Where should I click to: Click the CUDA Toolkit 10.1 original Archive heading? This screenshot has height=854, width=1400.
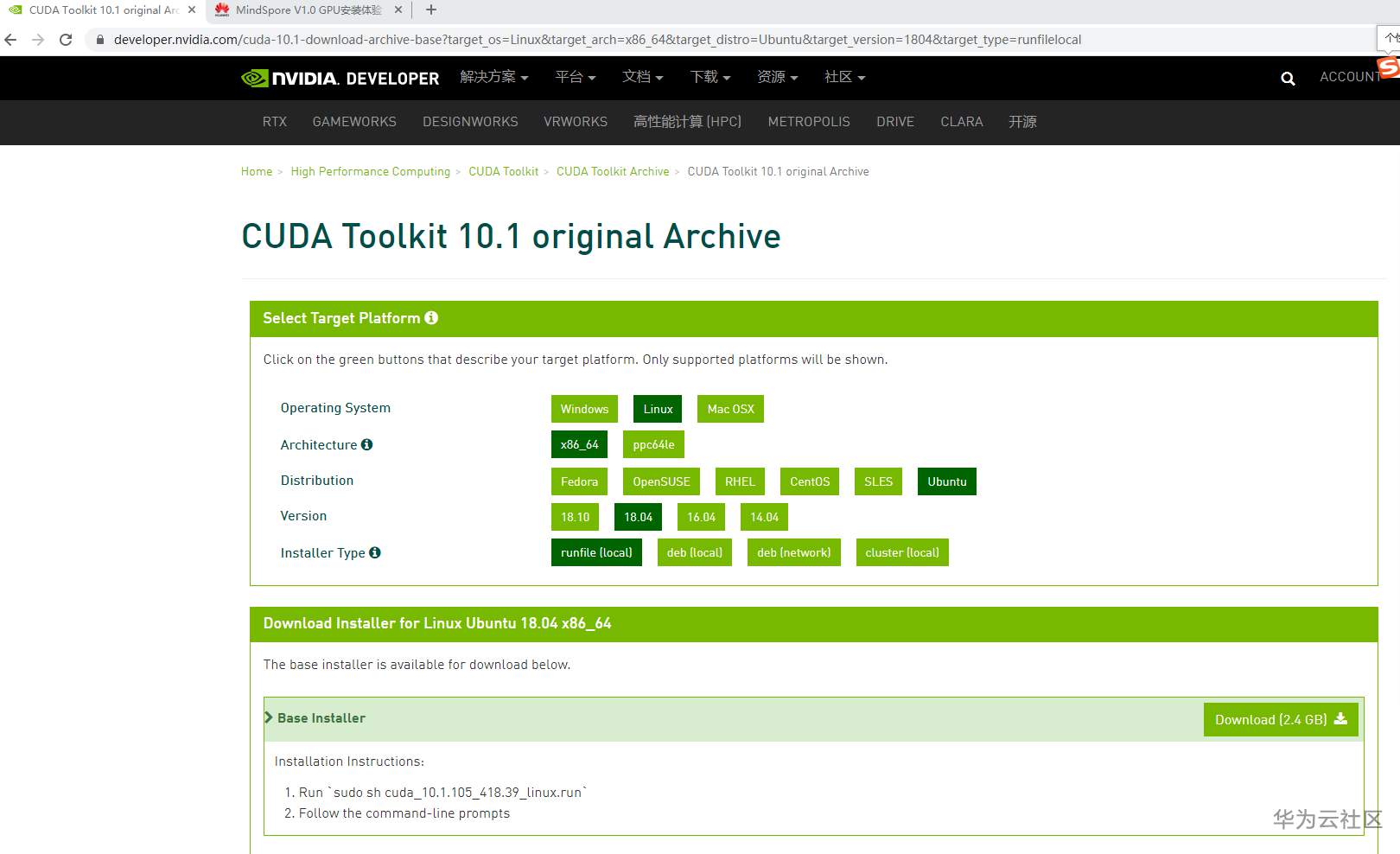tap(511, 236)
